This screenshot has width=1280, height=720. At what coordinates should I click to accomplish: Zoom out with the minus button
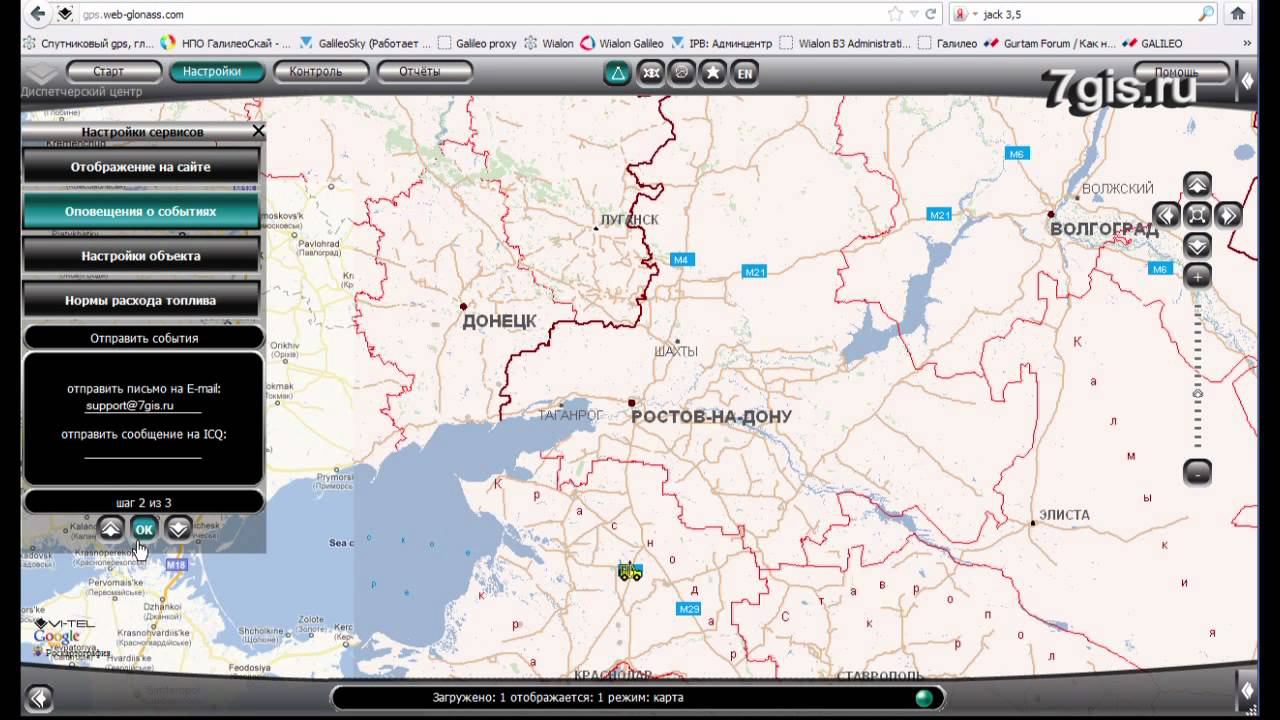[x=1197, y=473]
